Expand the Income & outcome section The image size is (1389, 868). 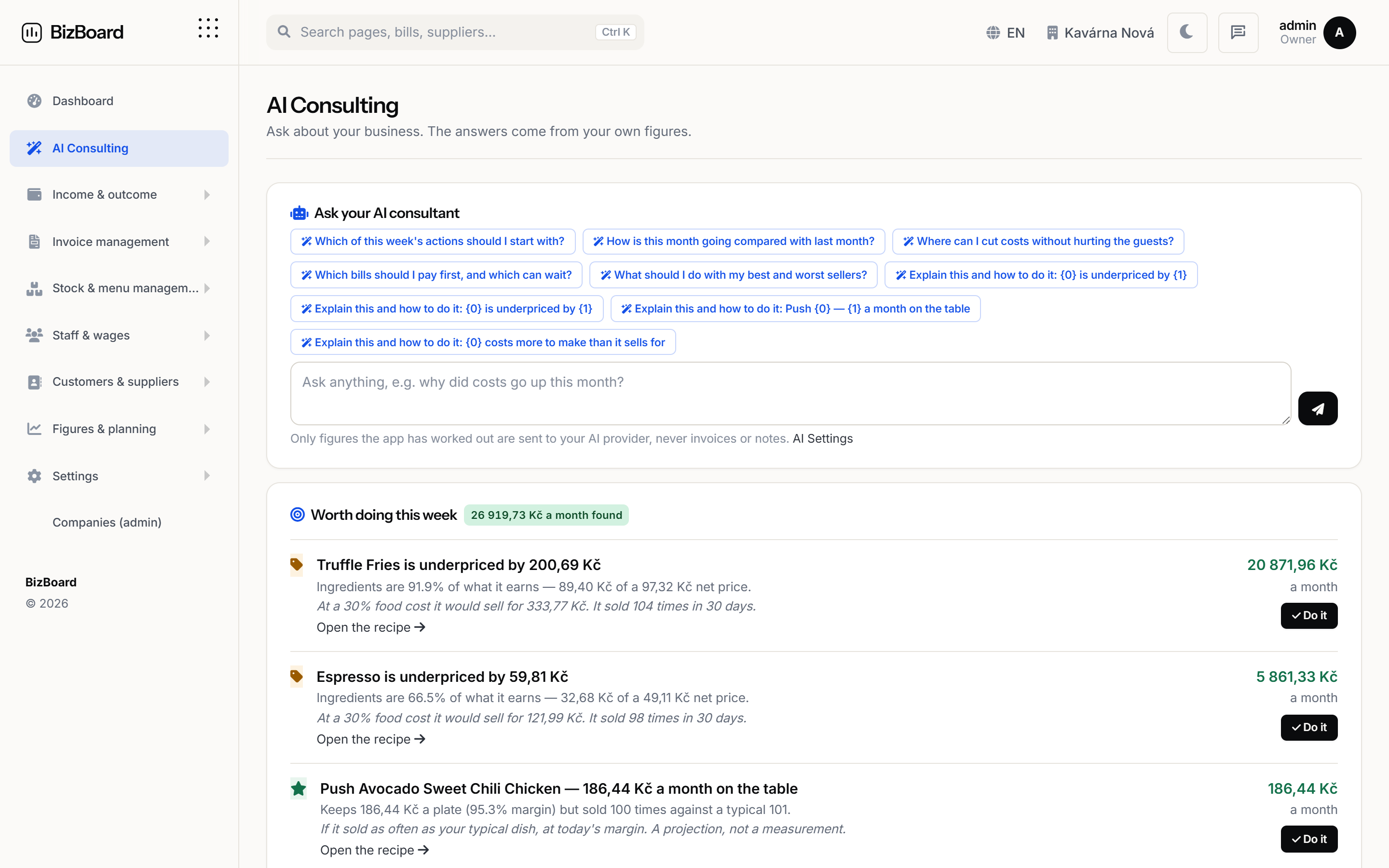[x=119, y=195]
